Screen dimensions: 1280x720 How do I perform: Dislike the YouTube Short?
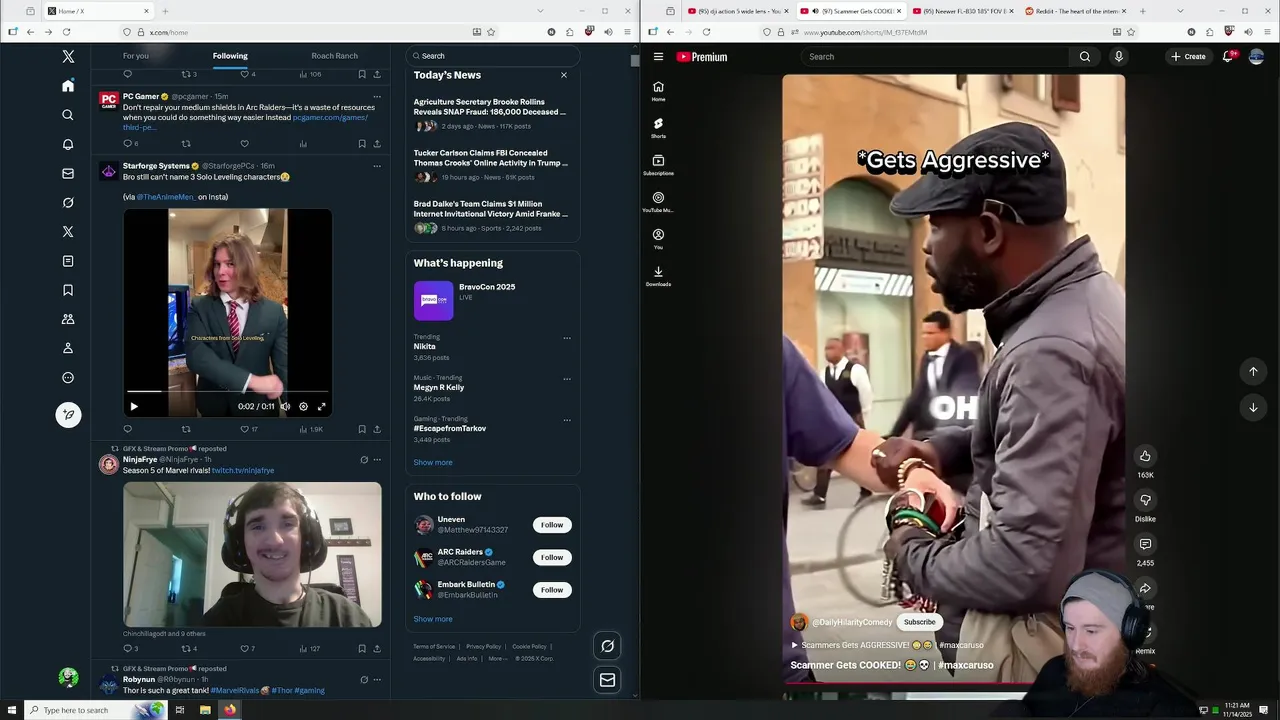click(x=1145, y=500)
